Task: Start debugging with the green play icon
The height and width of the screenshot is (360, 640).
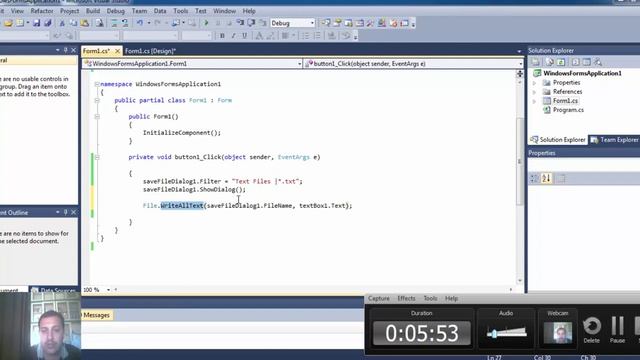Action: pos(206,23)
